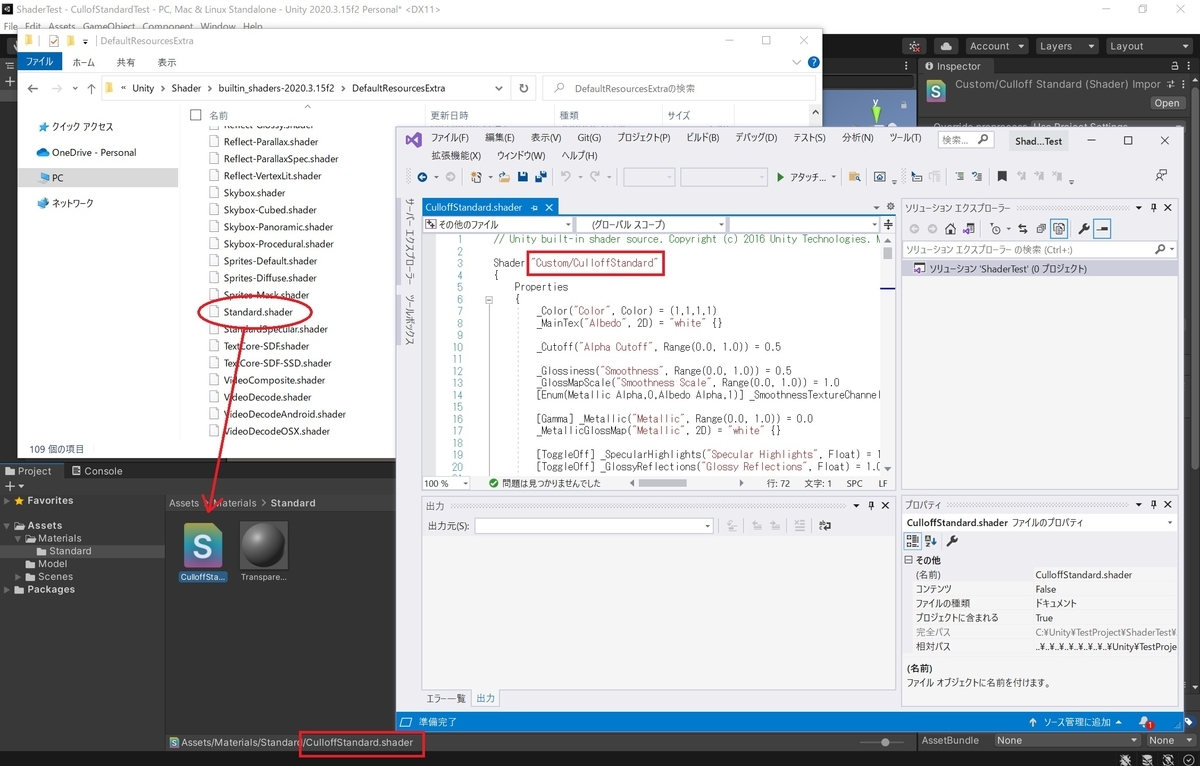Open the Visual Studio ツール(T) menu

pyautogui.click(x=905, y=137)
